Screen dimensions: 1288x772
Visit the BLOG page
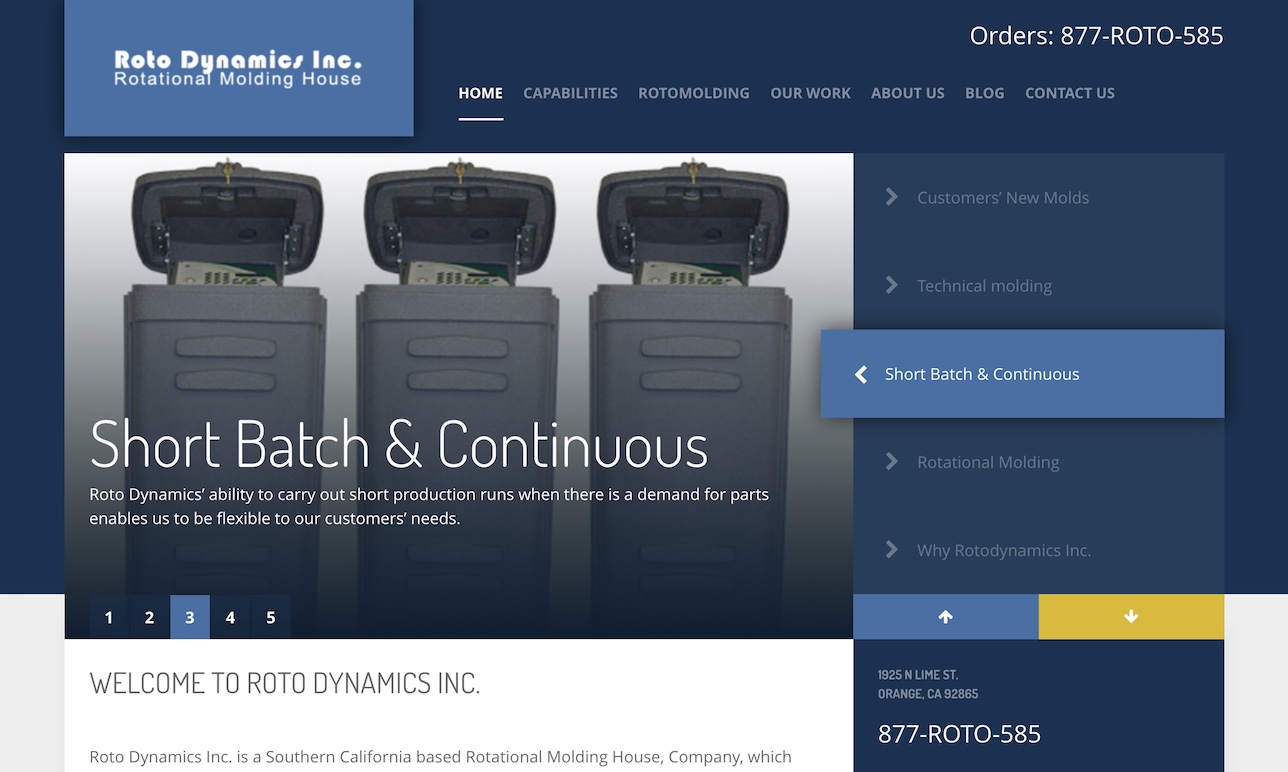pyautogui.click(x=984, y=93)
